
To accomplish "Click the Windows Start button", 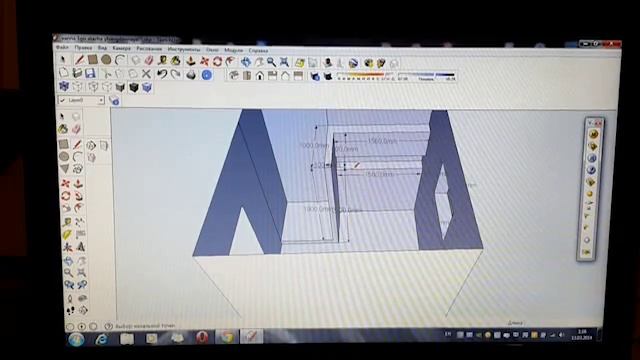I will [x=76, y=339].
